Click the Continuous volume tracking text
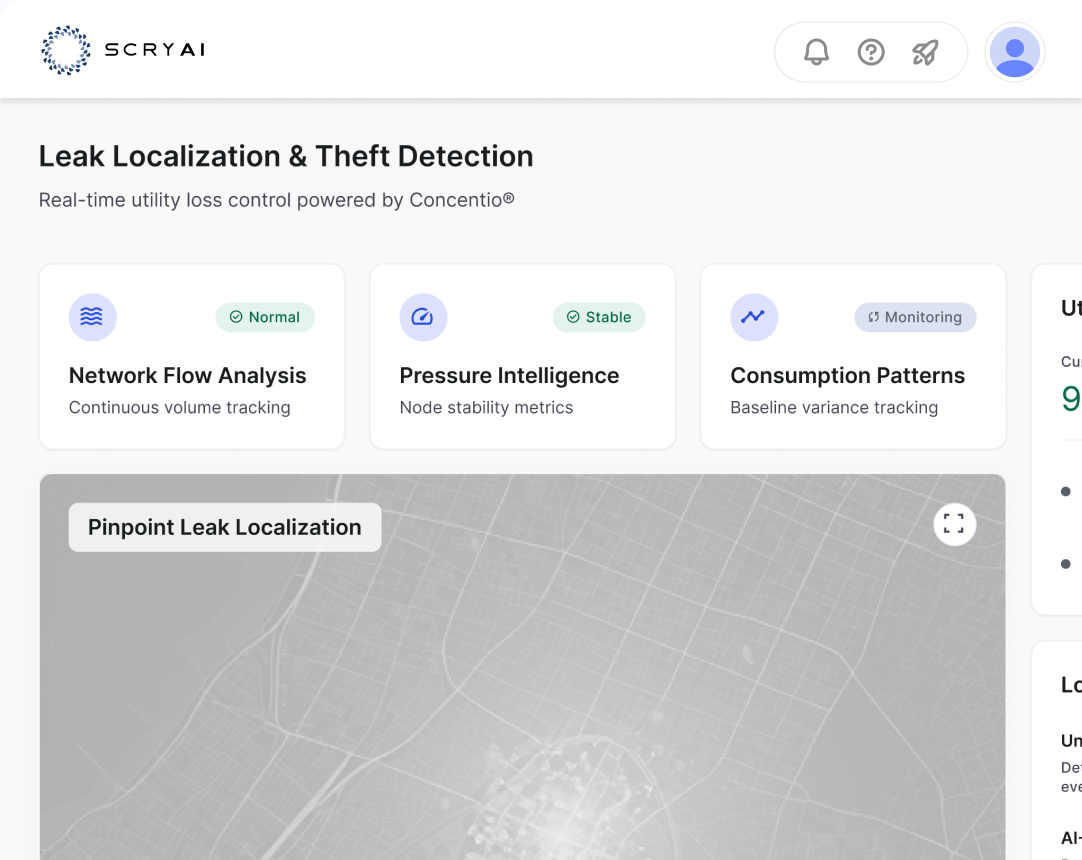This screenshot has width=1082, height=860. pos(179,408)
